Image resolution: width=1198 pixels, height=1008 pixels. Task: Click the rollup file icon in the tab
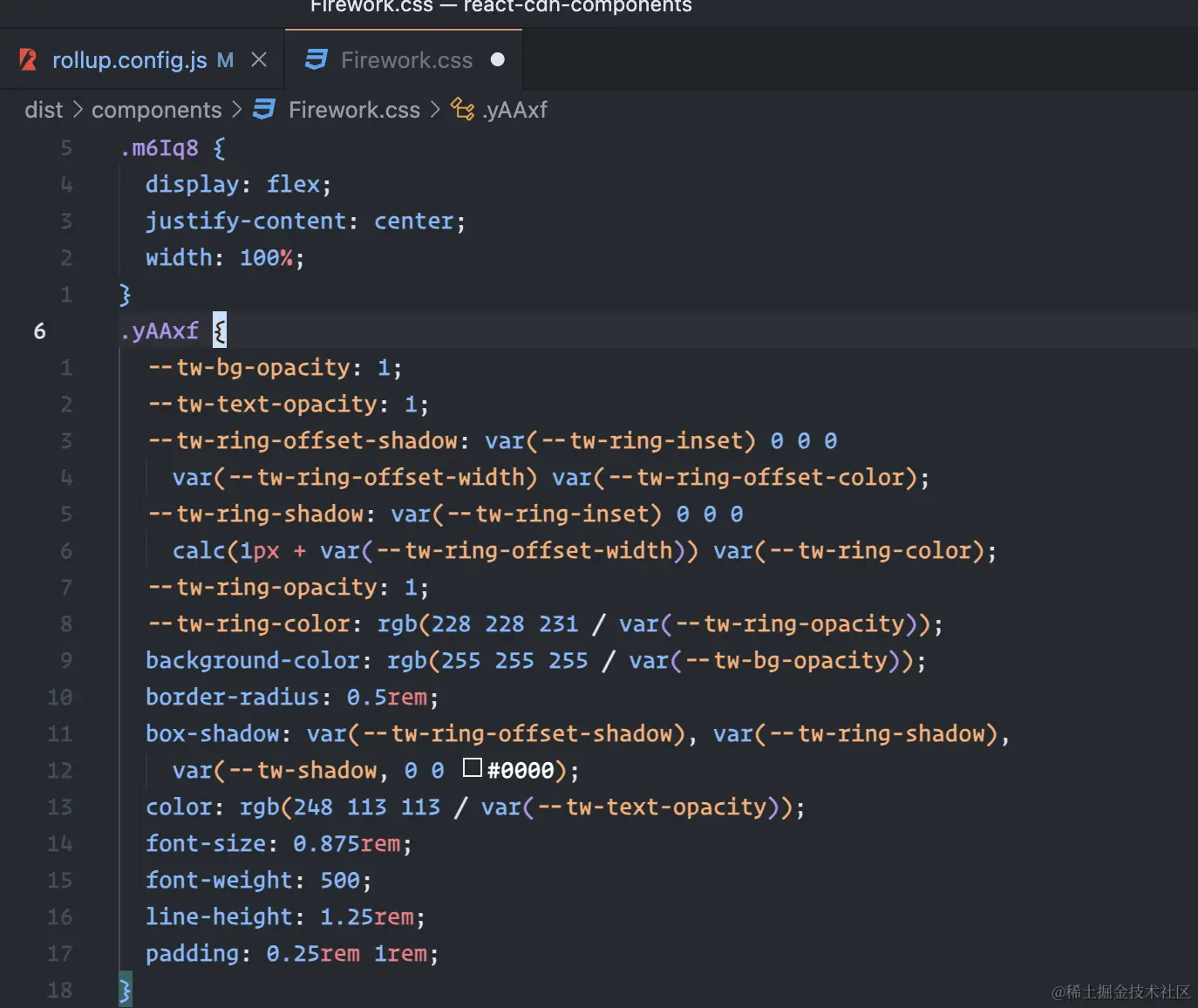(28, 59)
